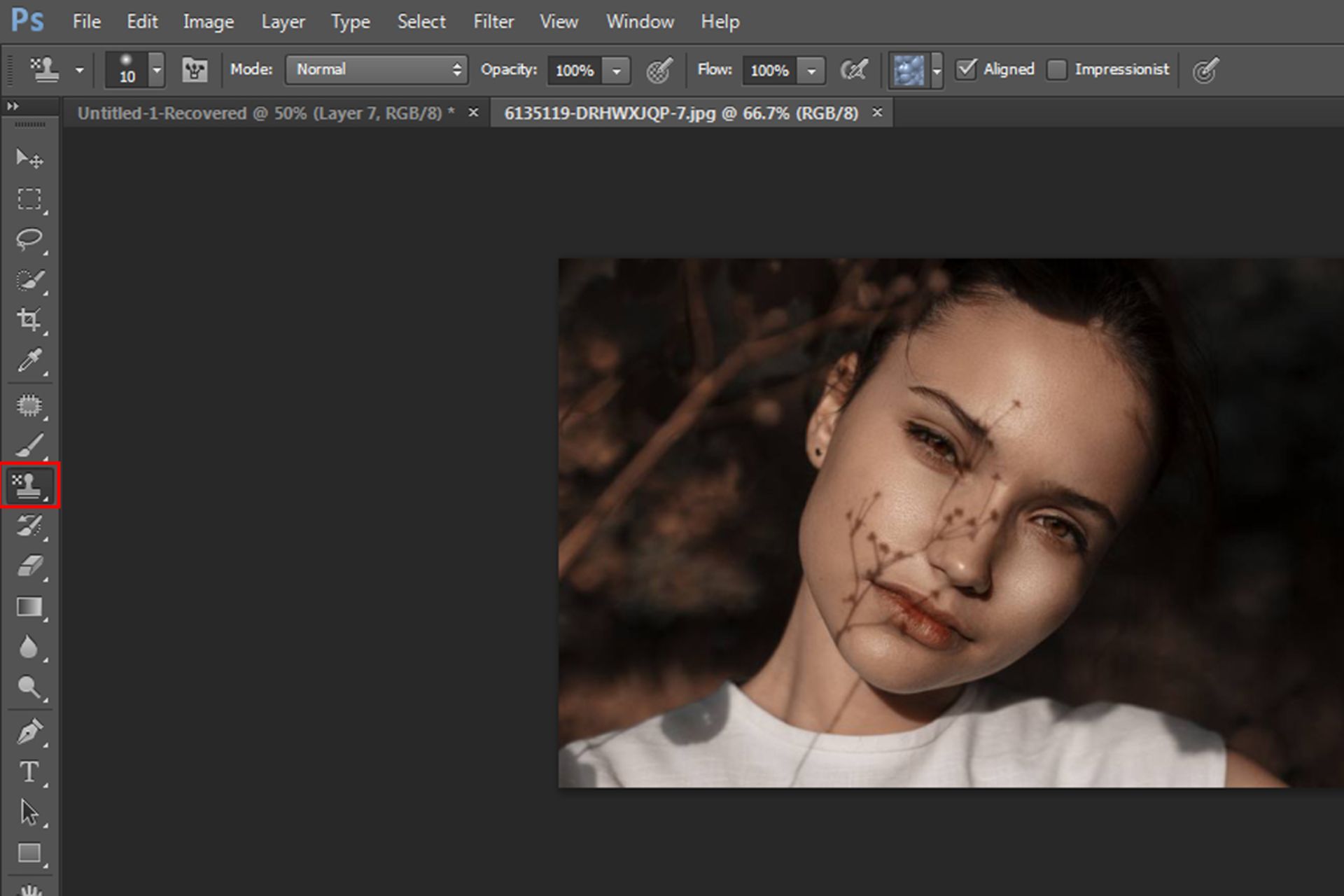Viewport: 1344px width, 896px height.
Task: Click on the portrait image canvas
Action: point(951,523)
